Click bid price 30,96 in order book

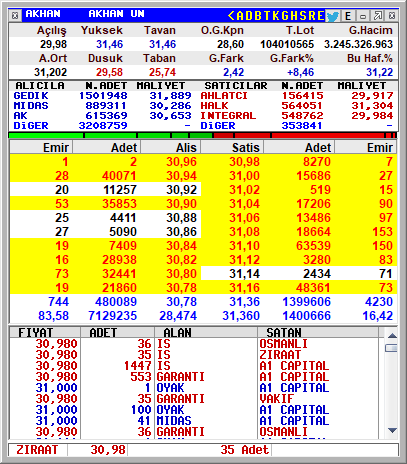pyautogui.click(x=182, y=162)
